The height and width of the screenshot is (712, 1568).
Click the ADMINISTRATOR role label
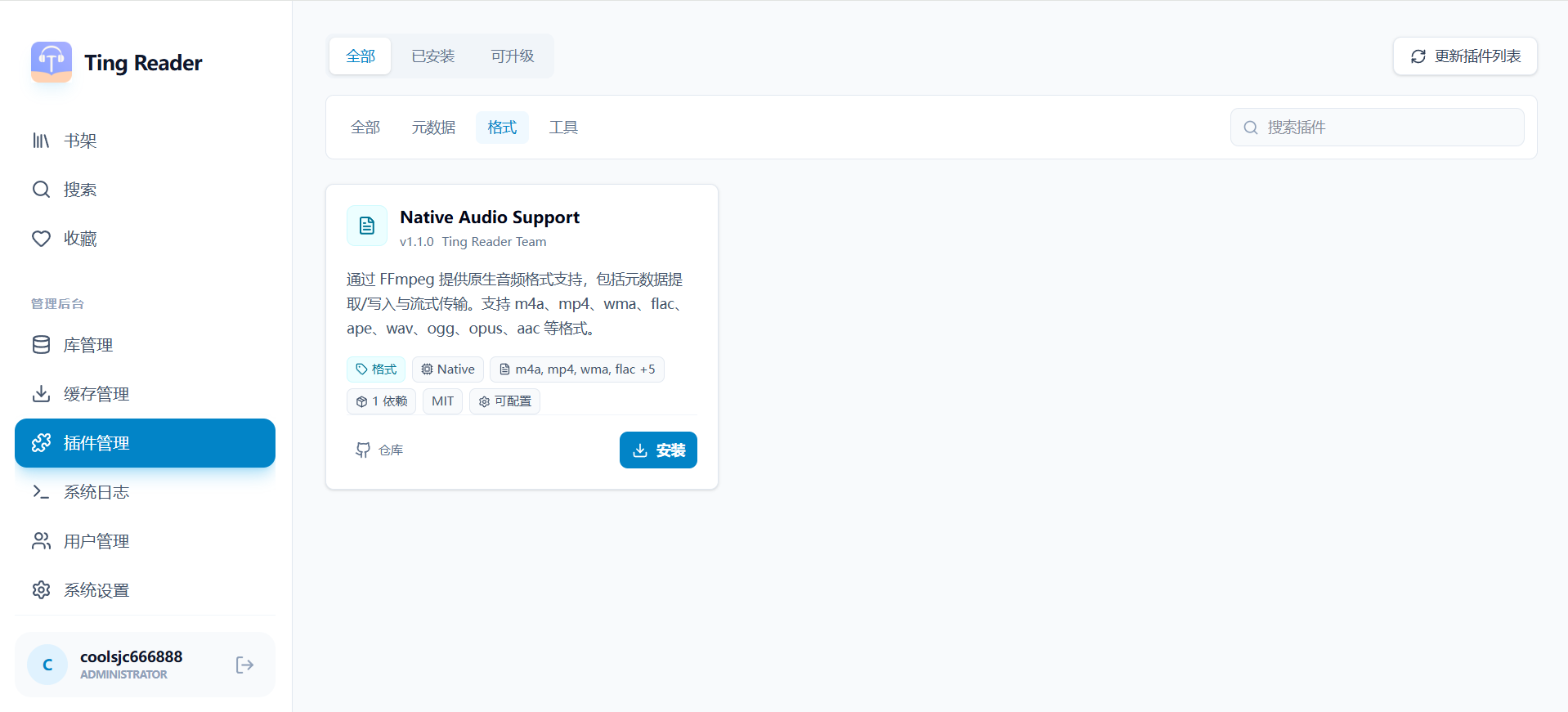(123, 674)
